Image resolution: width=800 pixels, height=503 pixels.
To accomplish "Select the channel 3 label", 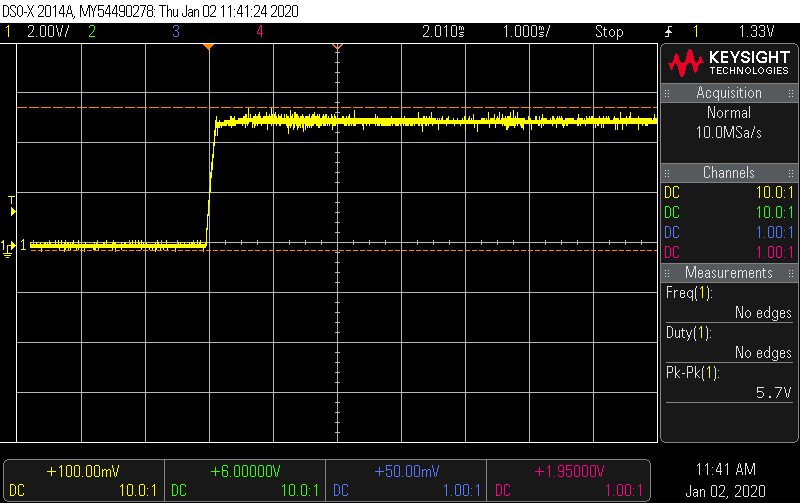I will 176,32.
